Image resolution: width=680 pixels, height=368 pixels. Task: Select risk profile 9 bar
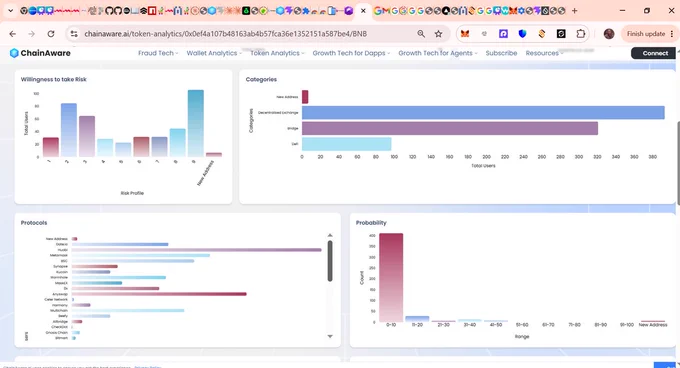point(196,123)
